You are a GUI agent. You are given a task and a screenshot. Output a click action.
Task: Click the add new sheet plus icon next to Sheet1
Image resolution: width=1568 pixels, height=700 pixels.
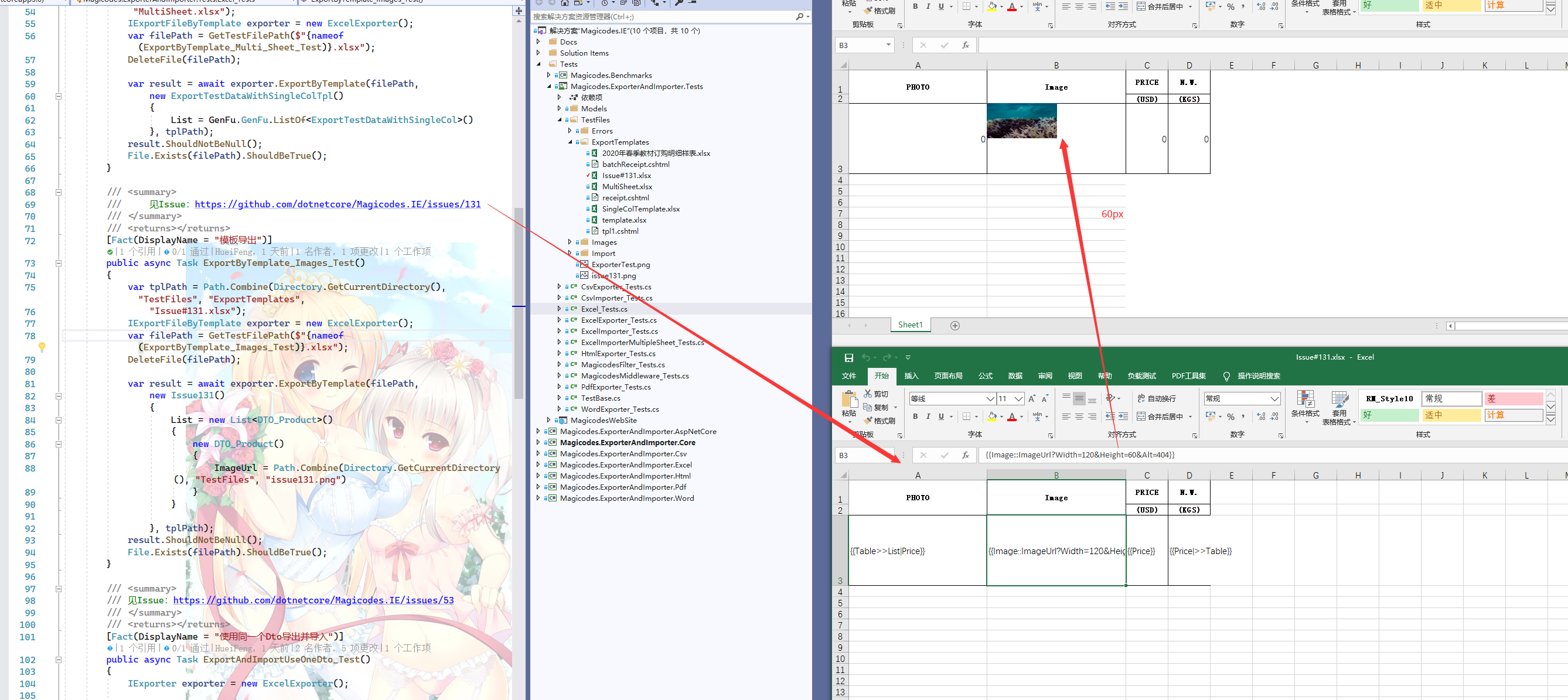pyautogui.click(x=955, y=326)
